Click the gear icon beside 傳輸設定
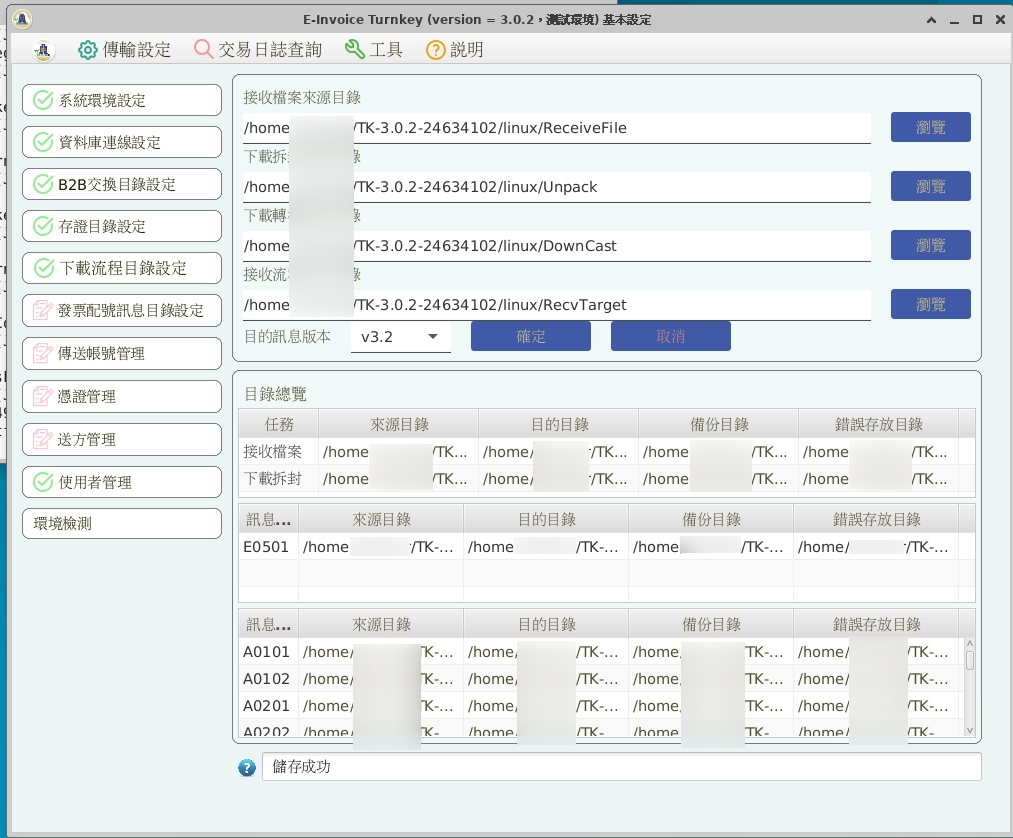Viewport: 1013px width, 838px height. pos(88,50)
